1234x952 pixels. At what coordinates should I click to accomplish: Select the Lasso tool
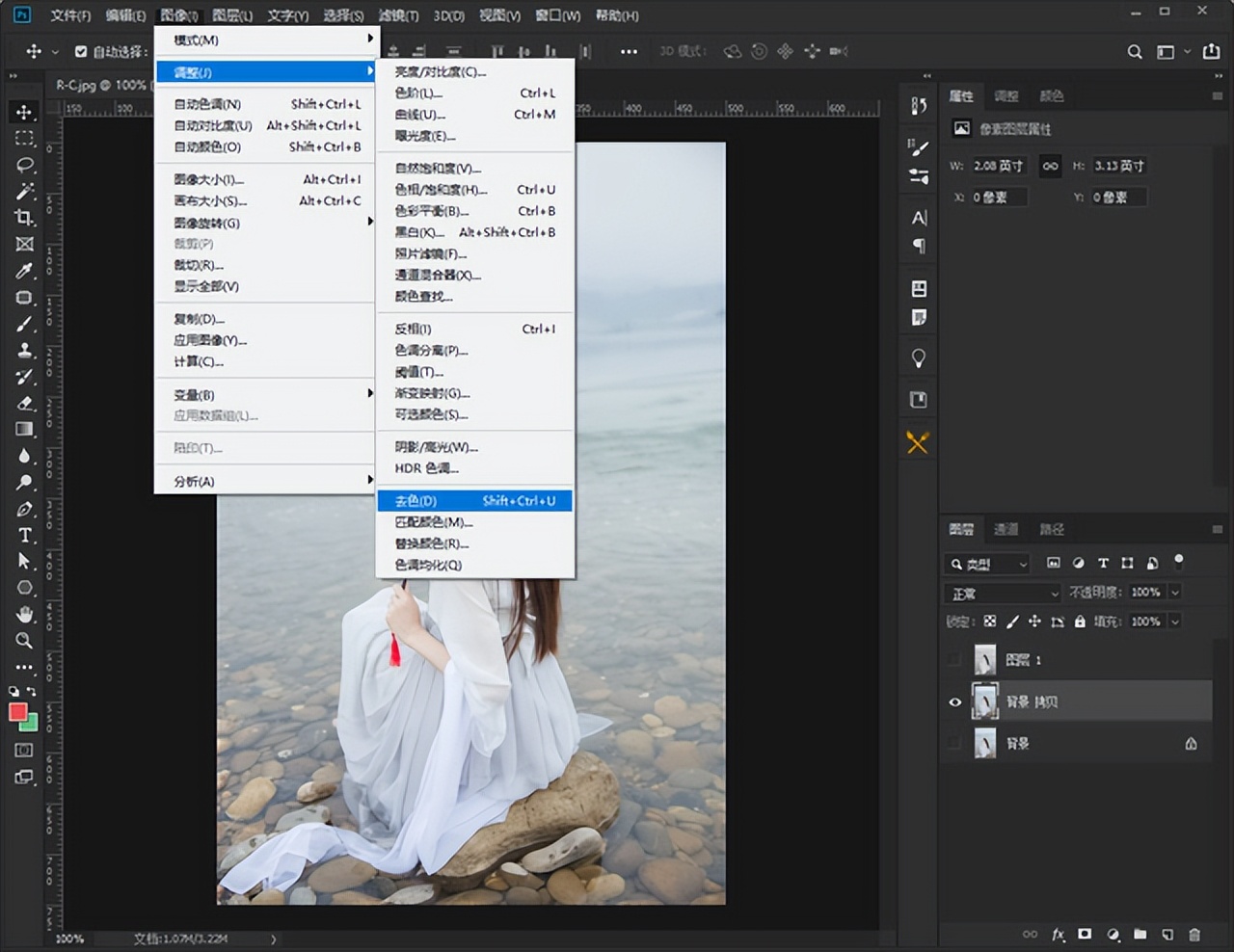point(25,165)
